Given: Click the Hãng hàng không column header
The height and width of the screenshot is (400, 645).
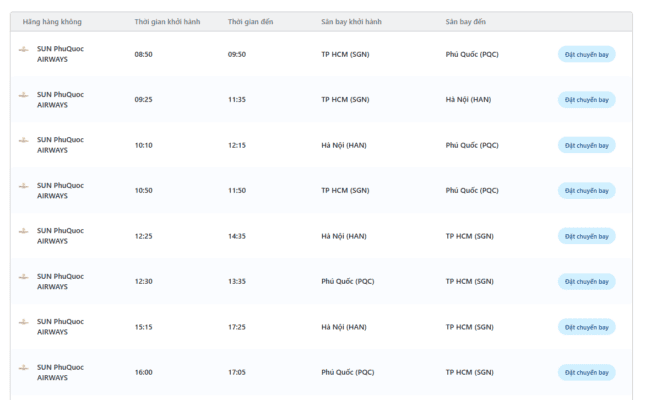Looking at the screenshot, I should [51, 21].
